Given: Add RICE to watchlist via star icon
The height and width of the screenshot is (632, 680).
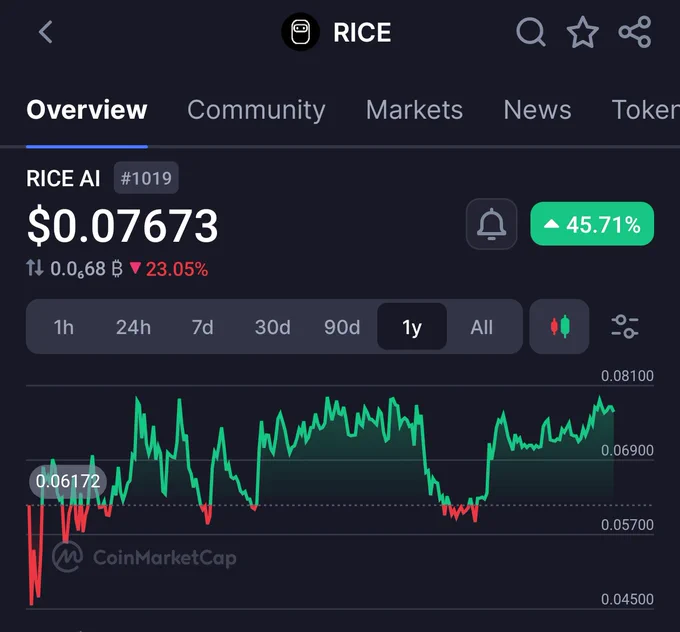Looking at the screenshot, I should (582, 32).
